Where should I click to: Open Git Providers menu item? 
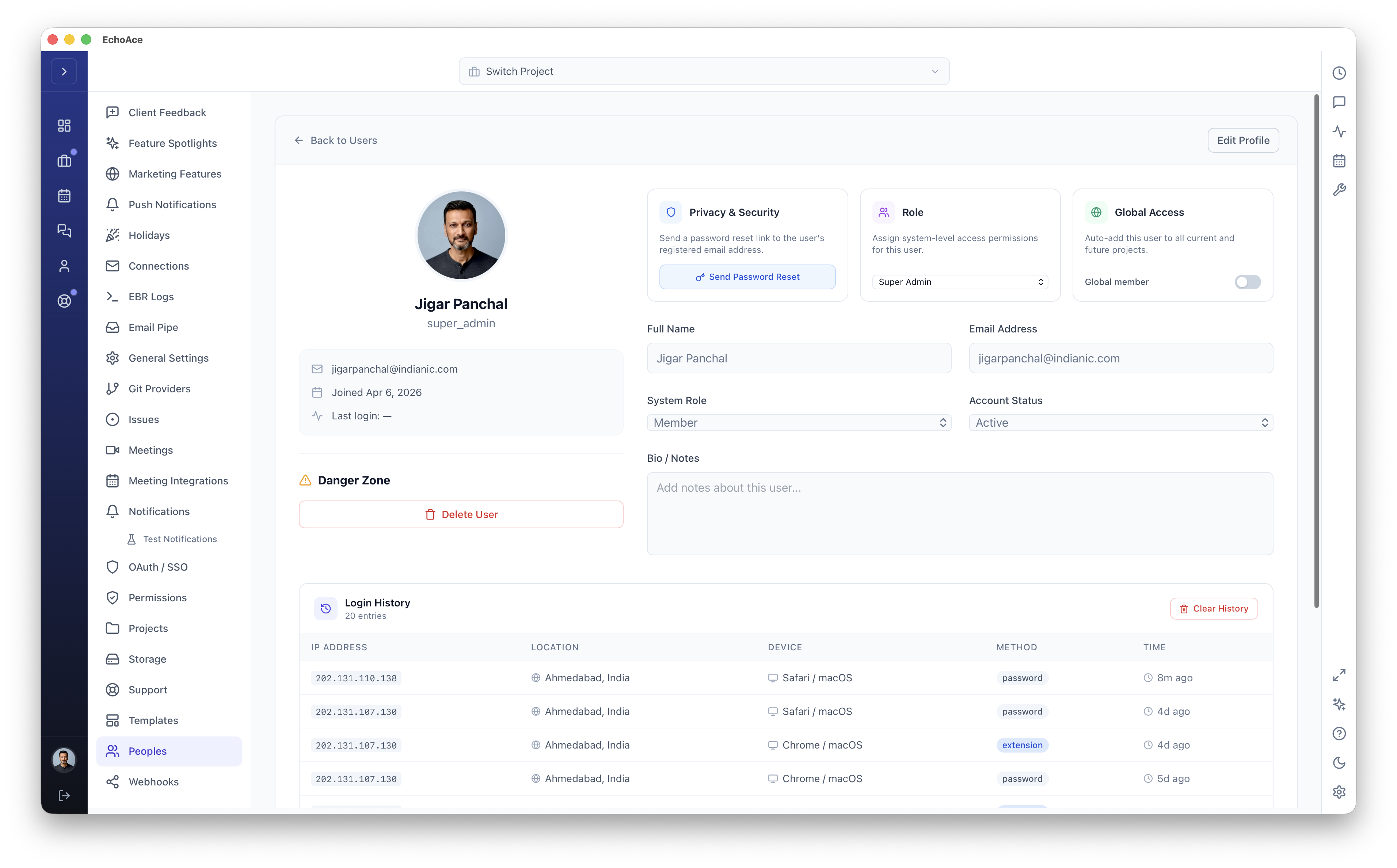click(169, 389)
